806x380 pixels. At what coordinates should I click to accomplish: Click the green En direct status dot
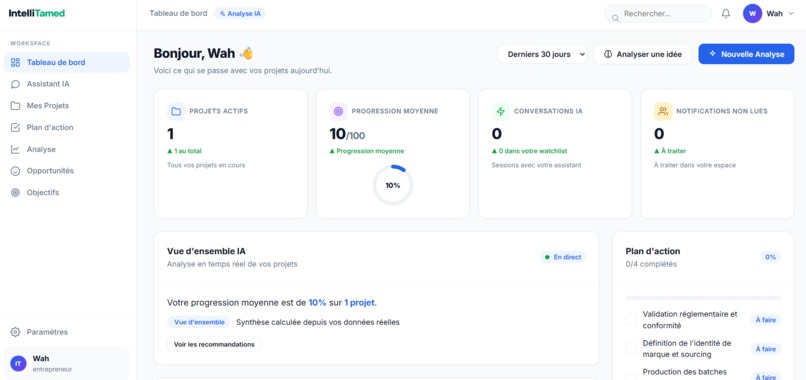[547, 257]
